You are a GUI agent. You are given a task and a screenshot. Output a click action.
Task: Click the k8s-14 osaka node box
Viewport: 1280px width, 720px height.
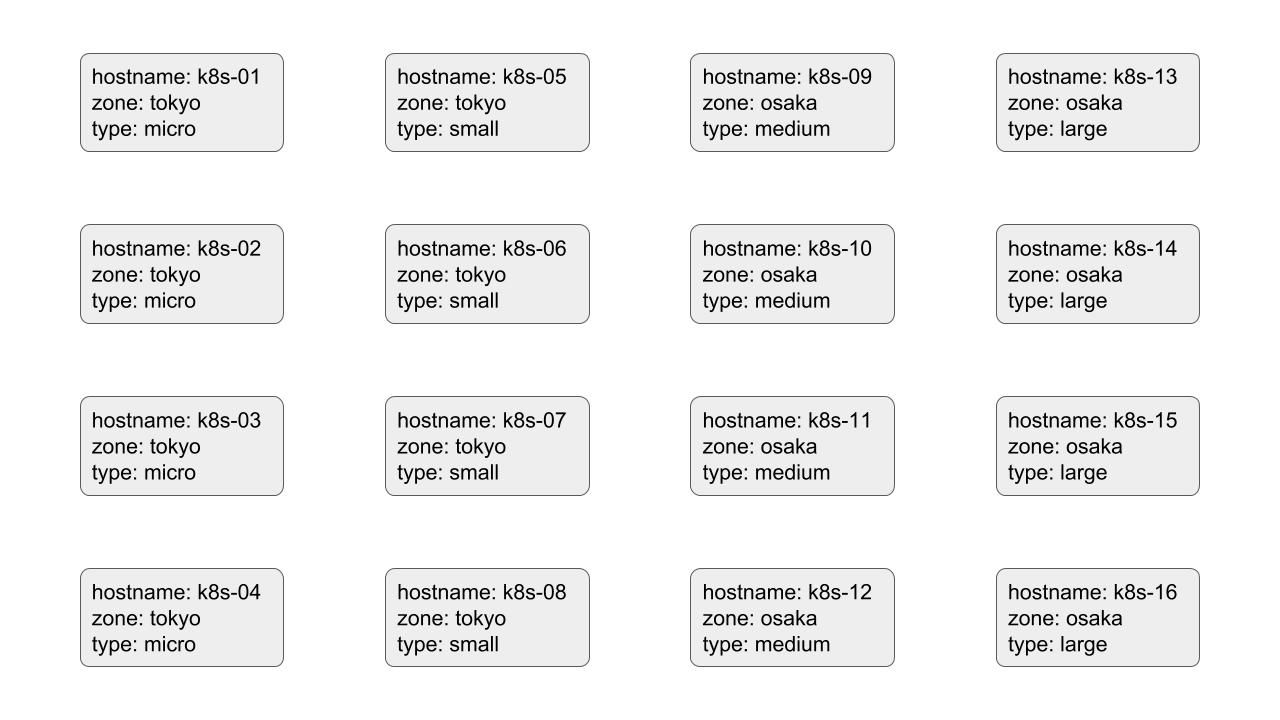[x=1098, y=274]
